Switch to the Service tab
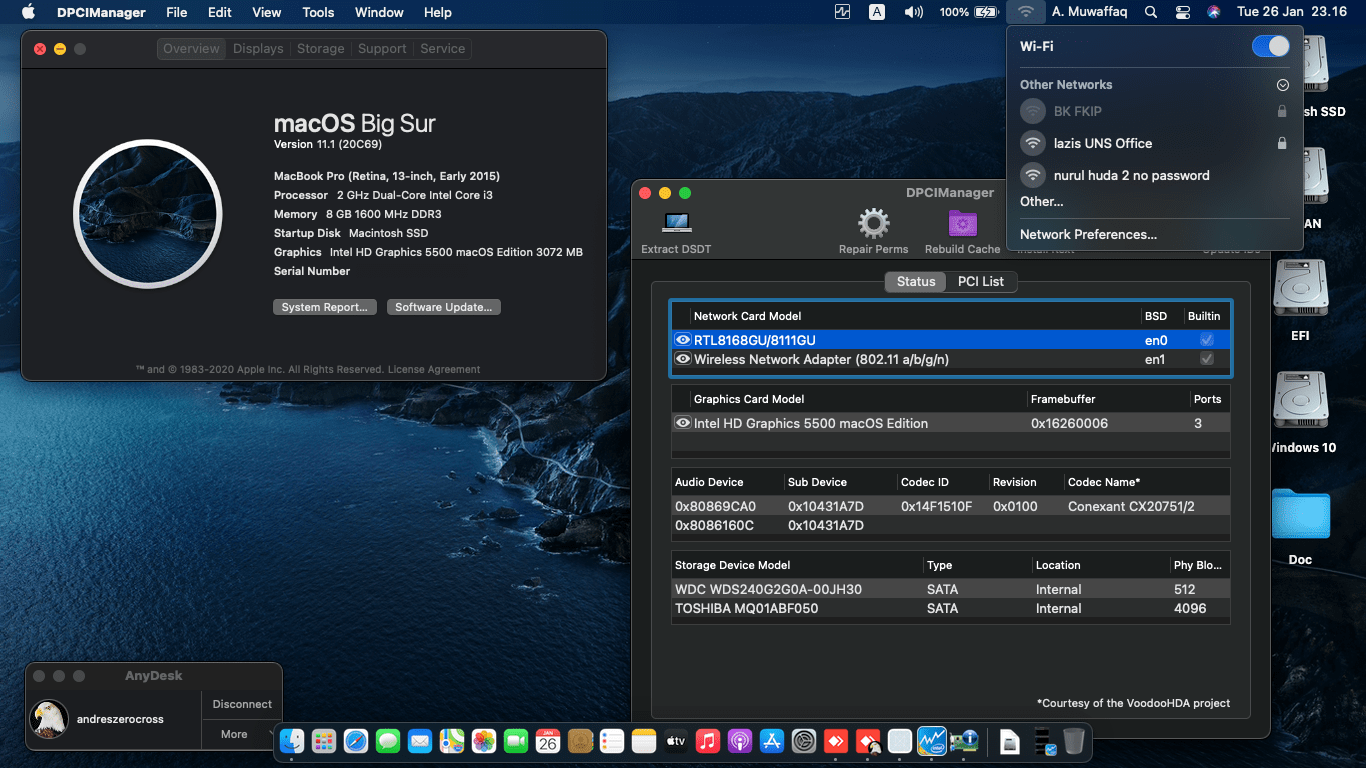The width and height of the screenshot is (1366, 768). [x=443, y=48]
